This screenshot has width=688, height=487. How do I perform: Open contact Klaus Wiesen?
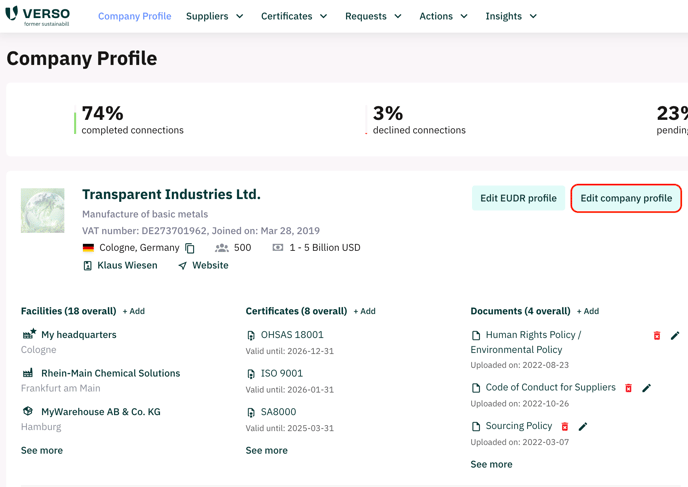(127, 265)
